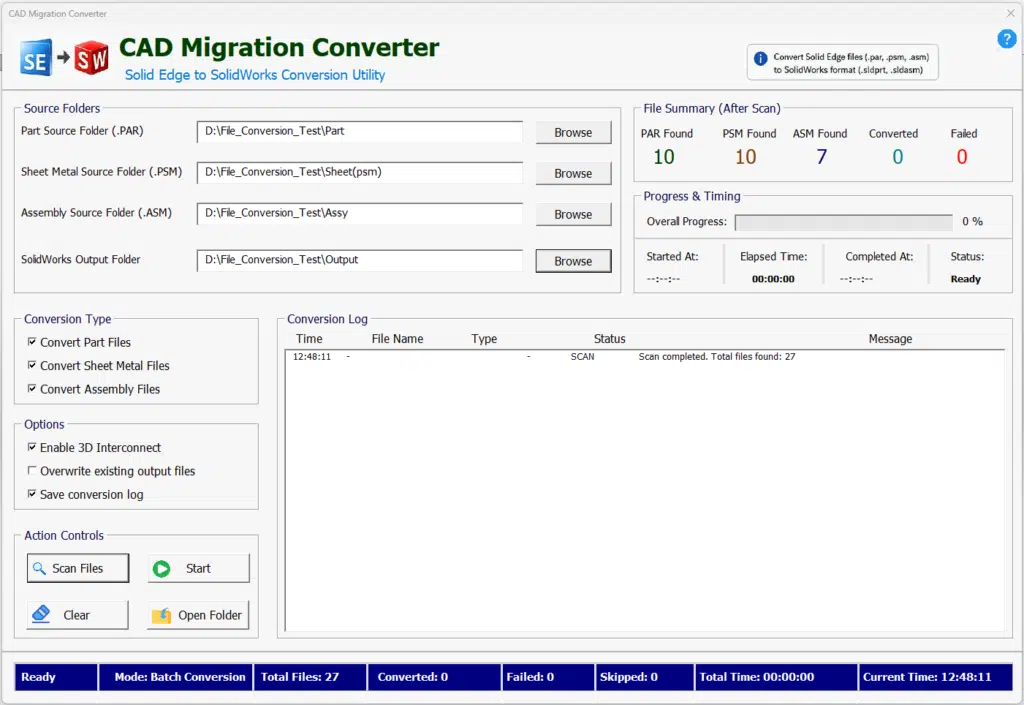1024x705 pixels.
Task: Click the blue help question mark icon
Action: 1006,39
